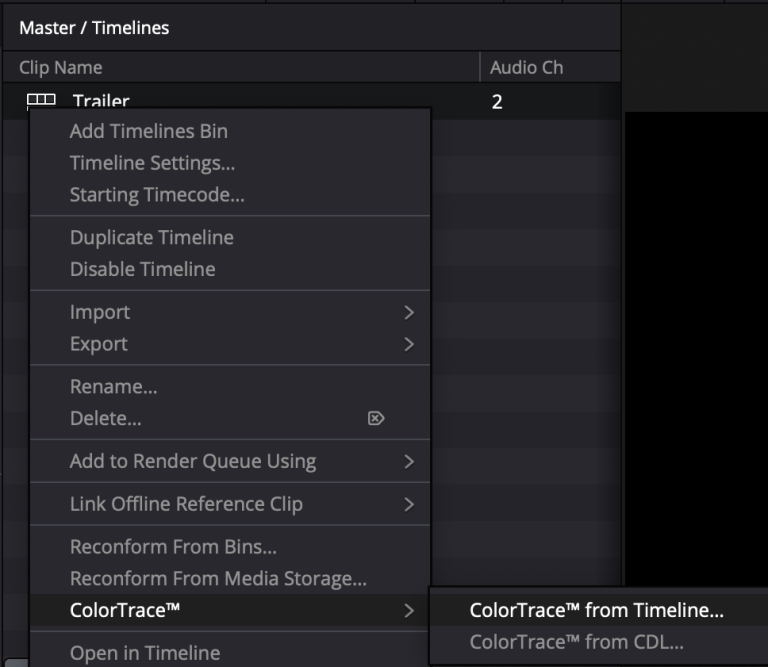This screenshot has height=667, width=768.
Task: Select Disable Timeline entry
Action: [230, 269]
